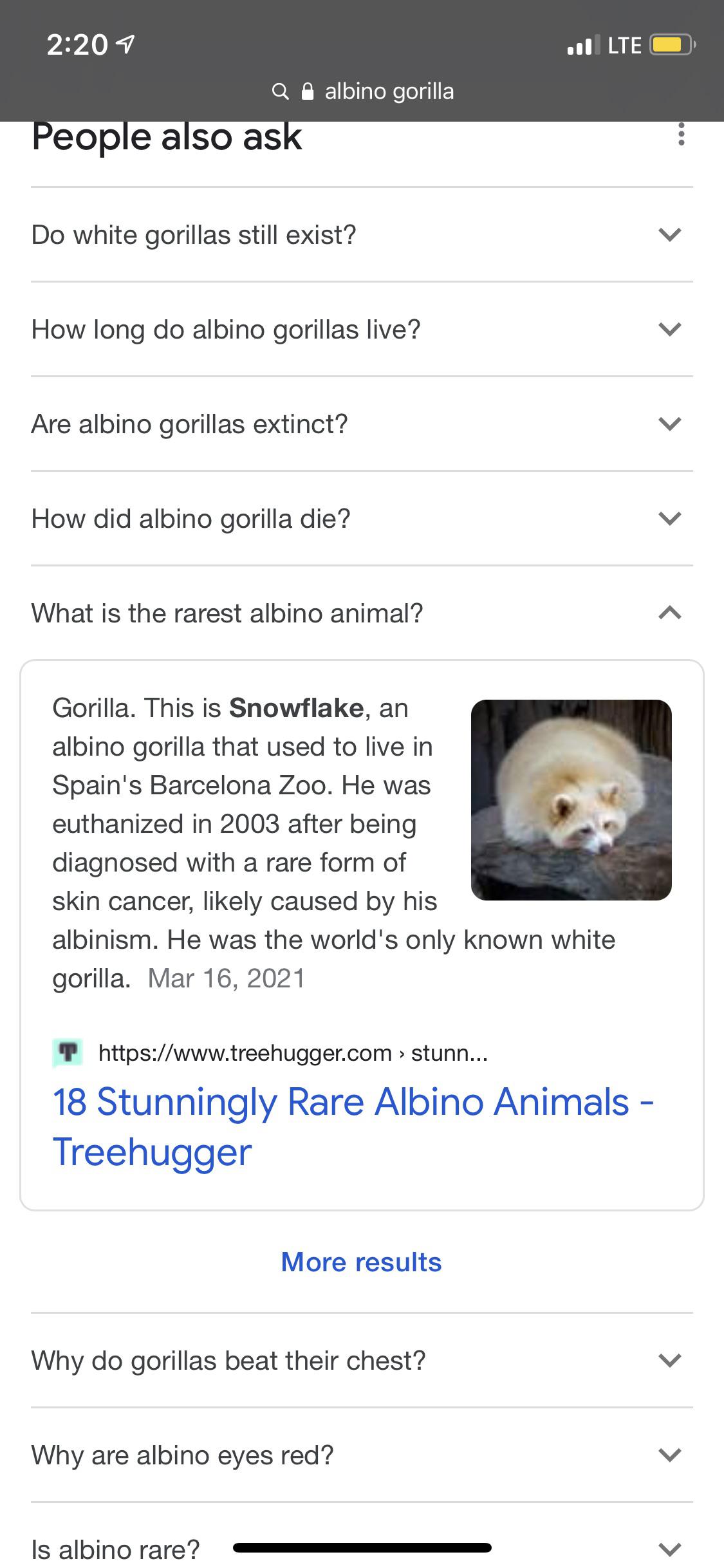Expand "How long do albino gorillas live?"

(669, 329)
